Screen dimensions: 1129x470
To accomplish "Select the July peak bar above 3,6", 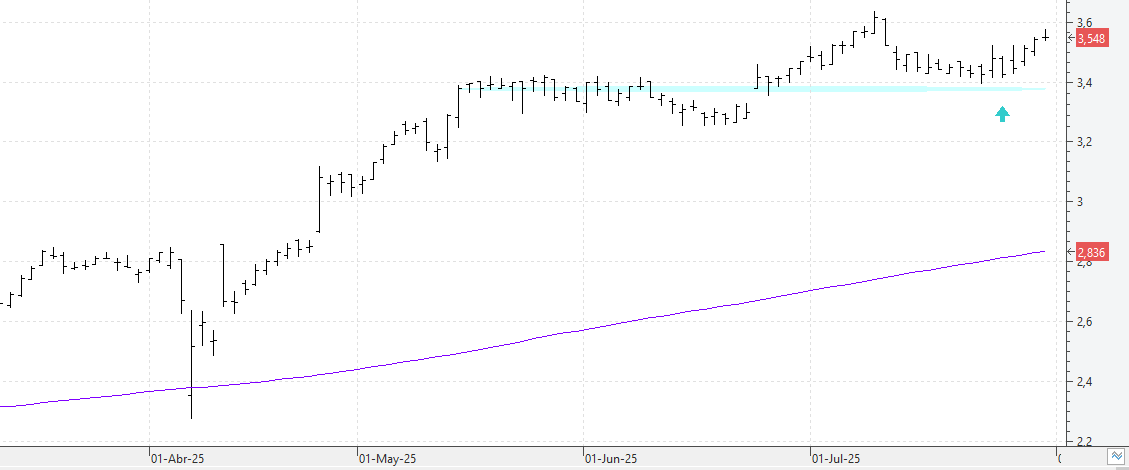I will [x=875, y=22].
